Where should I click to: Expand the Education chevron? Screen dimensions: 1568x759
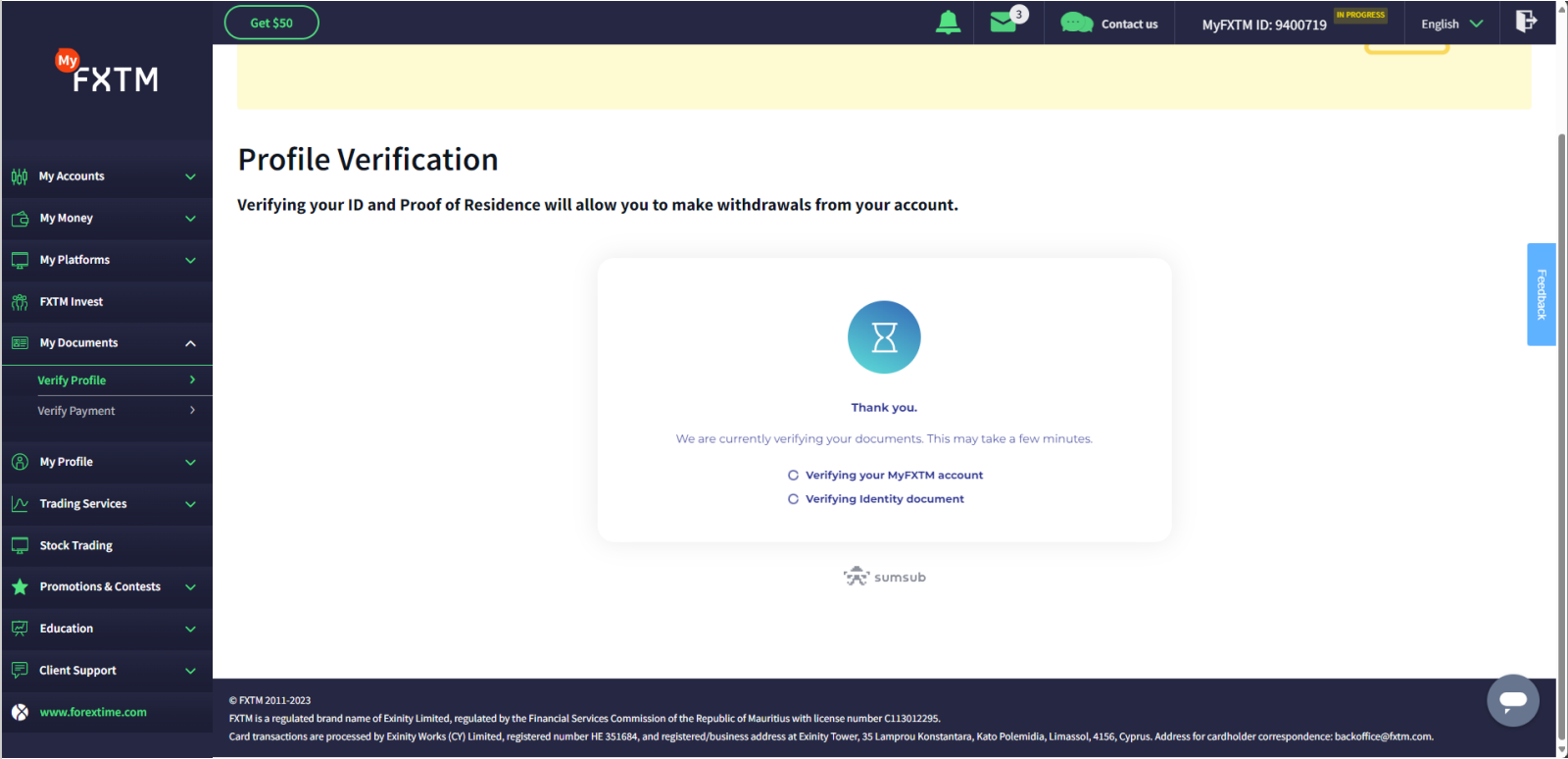[191, 629]
